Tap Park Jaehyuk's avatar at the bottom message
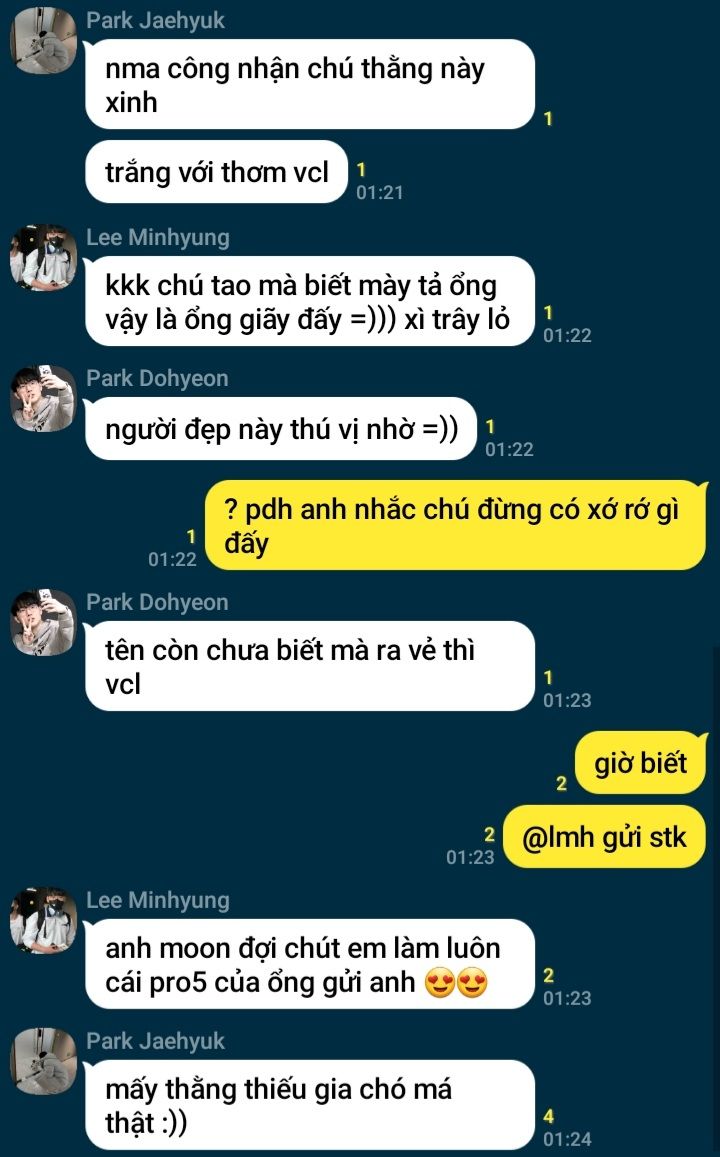The image size is (720, 1157). pyautogui.click(x=43, y=1061)
